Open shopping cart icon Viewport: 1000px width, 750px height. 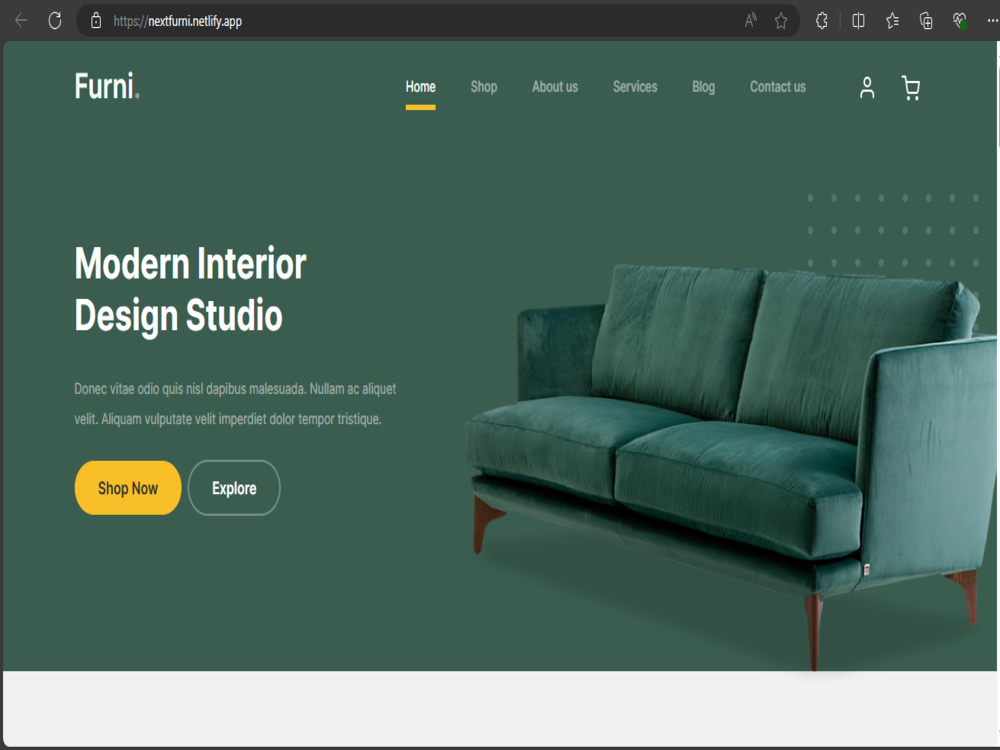tap(911, 88)
